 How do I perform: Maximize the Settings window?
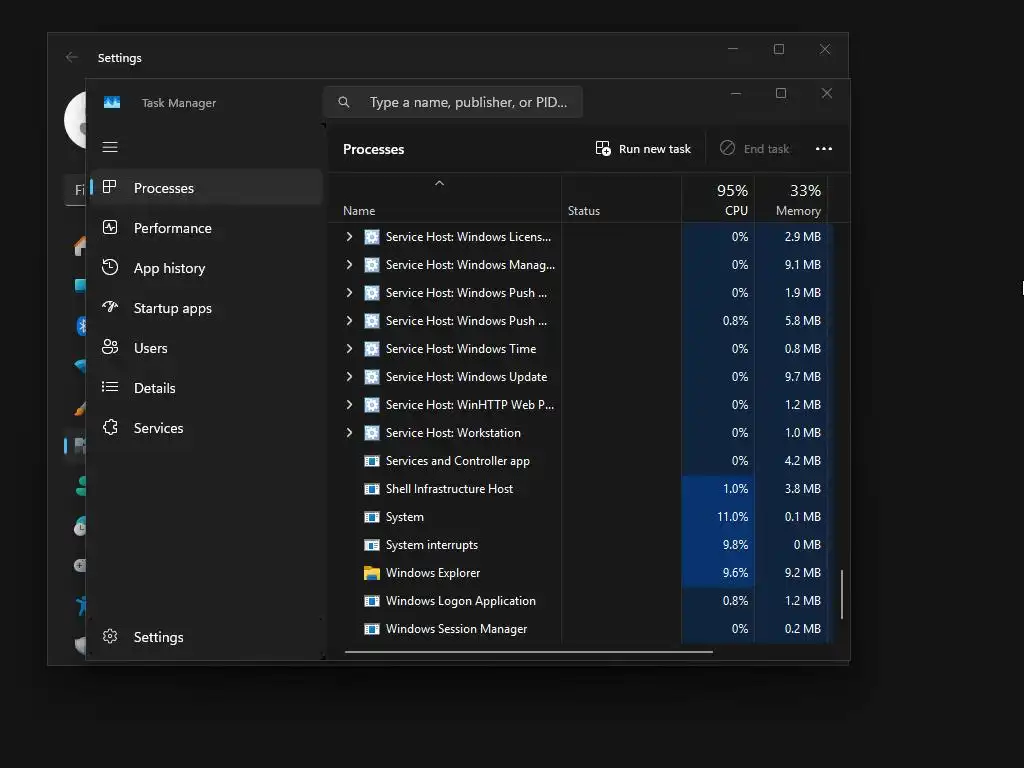[x=778, y=49]
